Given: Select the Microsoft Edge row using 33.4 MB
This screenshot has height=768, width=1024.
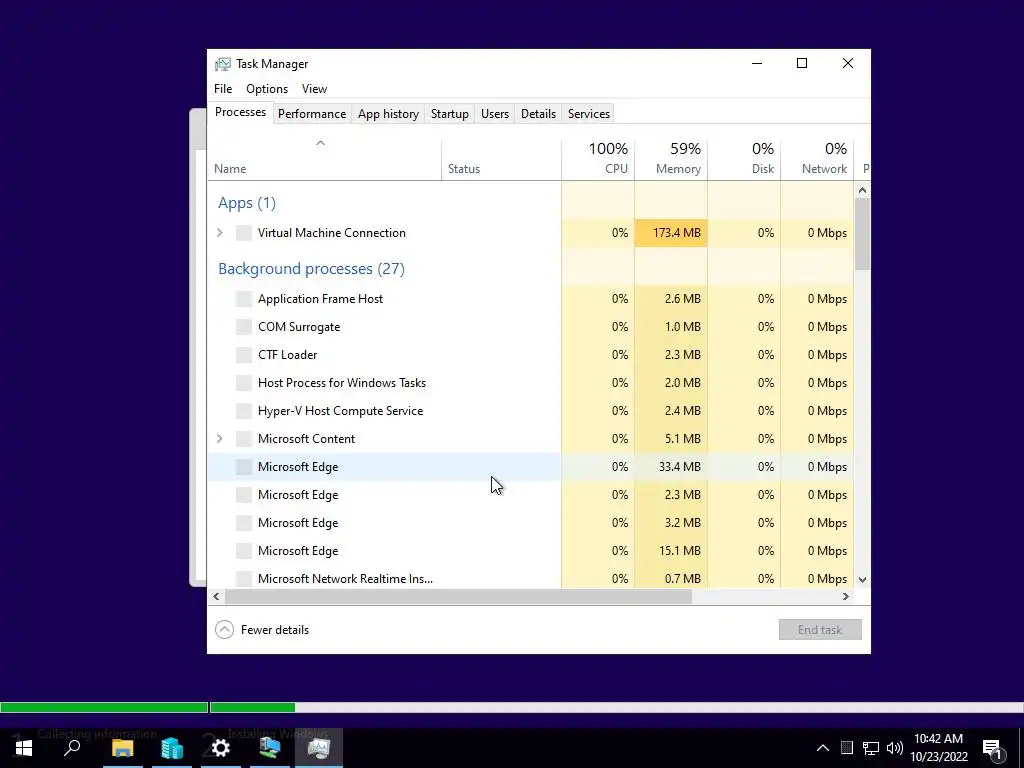Looking at the screenshot, I should pos(530,467).
